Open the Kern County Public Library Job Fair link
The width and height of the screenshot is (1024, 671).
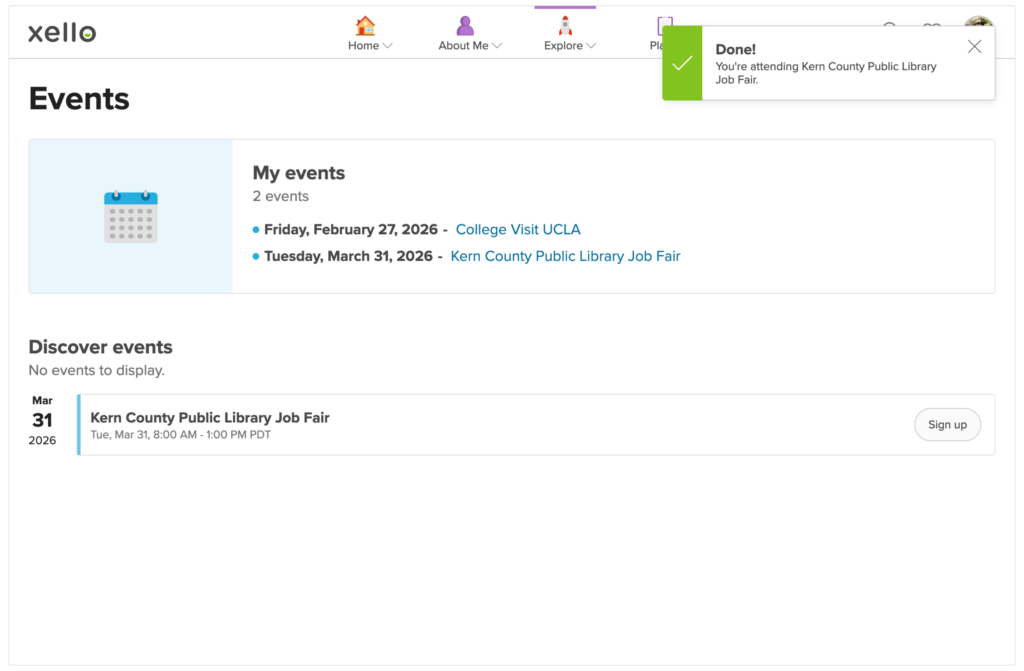(565, 256)
